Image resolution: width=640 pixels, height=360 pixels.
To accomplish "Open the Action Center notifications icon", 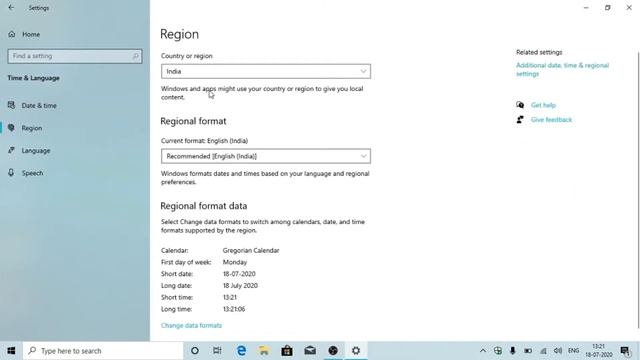I will pyautogui.click(x=625, y=351).
